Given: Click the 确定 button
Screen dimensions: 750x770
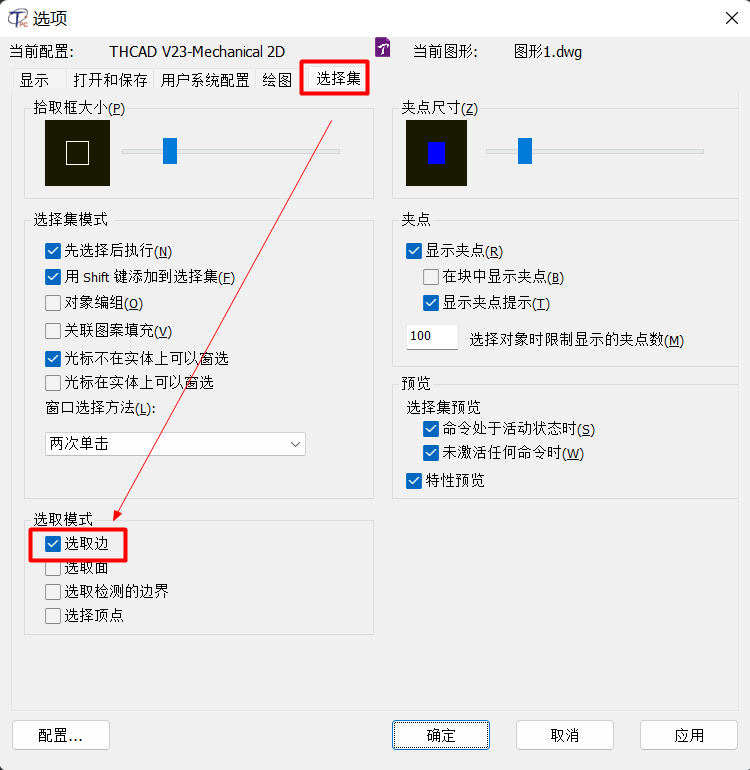Looking at the screenshot, I should tap(441, 735).
